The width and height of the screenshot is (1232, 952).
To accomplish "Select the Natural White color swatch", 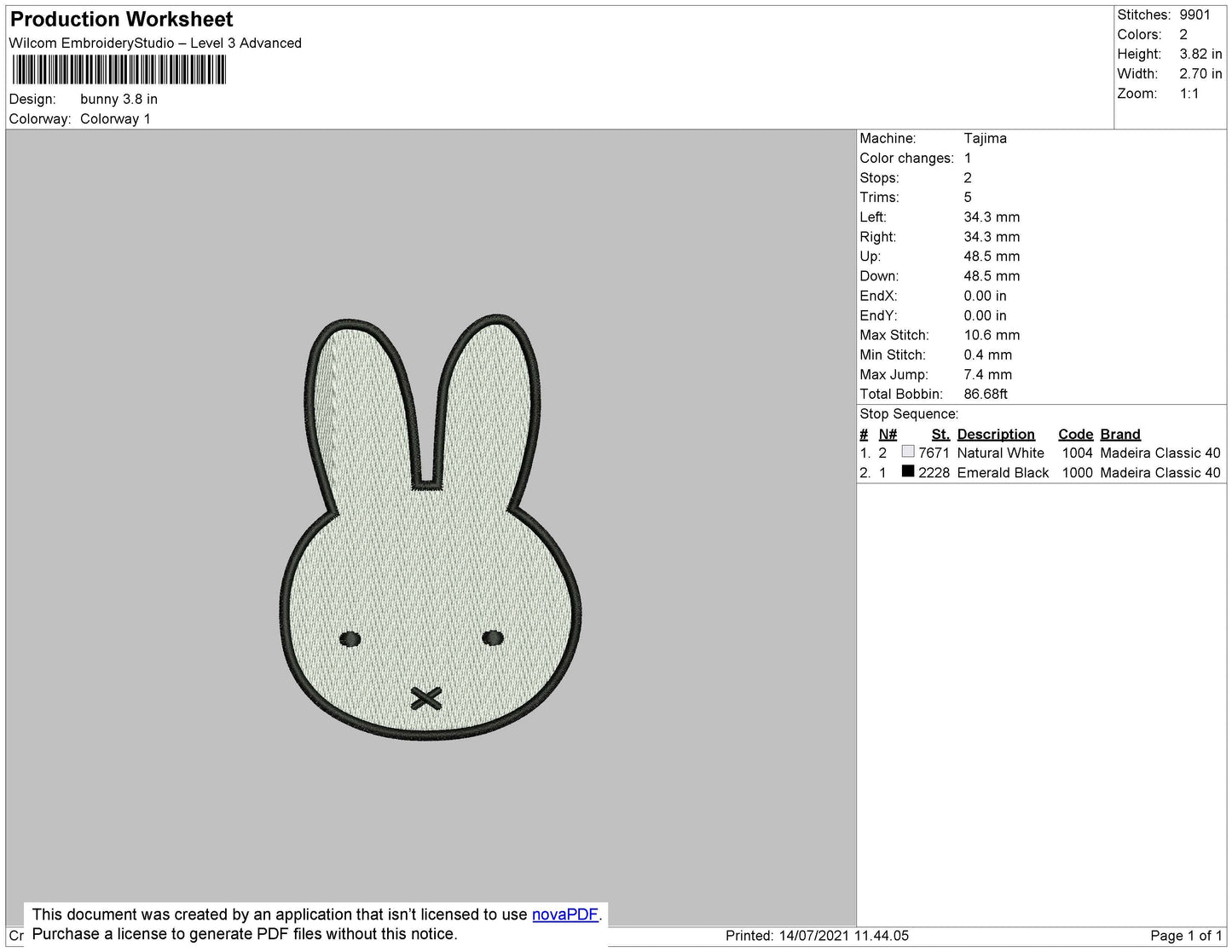I will pyautogui.click(x=907, y=452).
